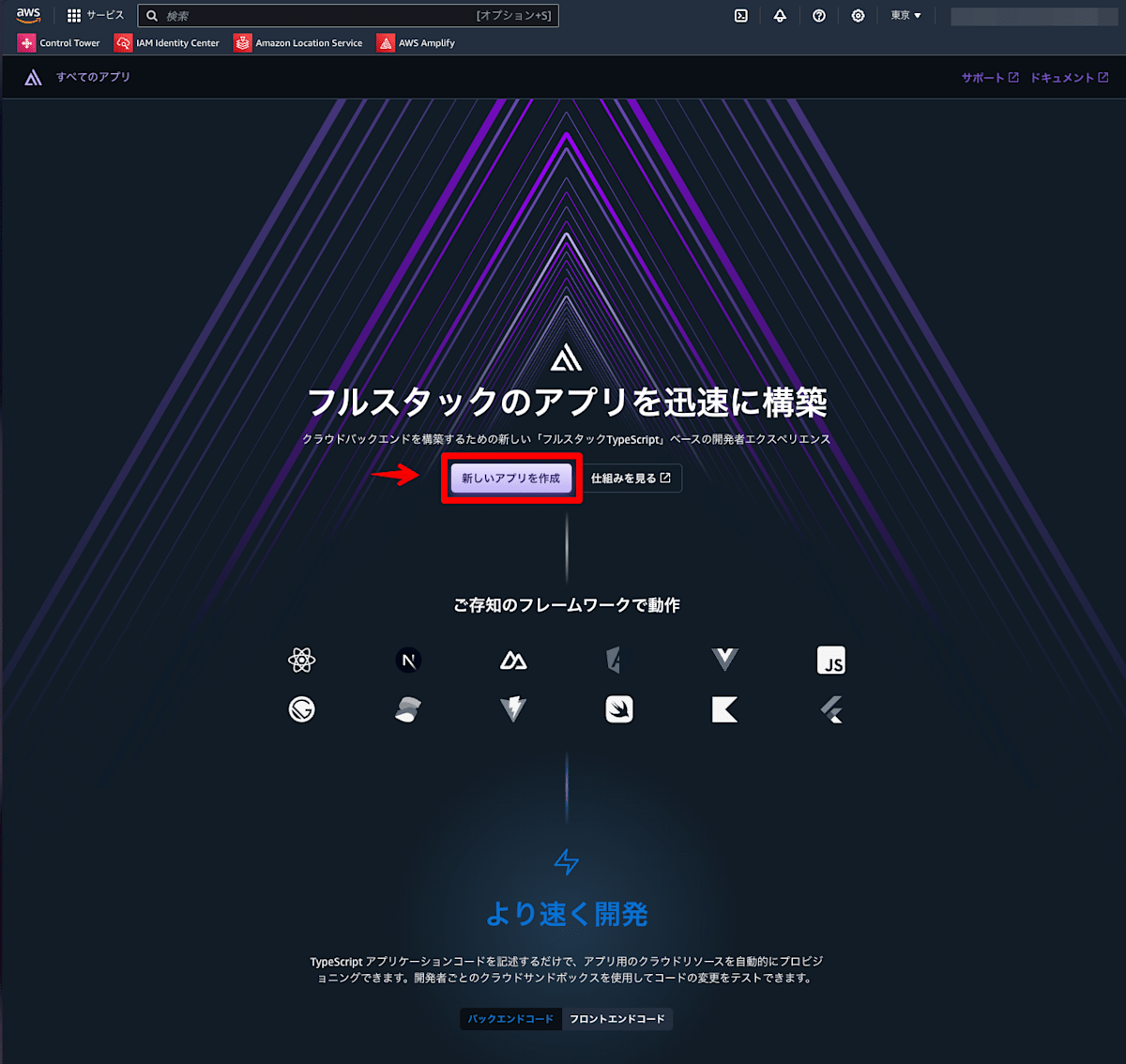Click the SolidJS framework icon
1126x1064 pixels.
(408, 709)
